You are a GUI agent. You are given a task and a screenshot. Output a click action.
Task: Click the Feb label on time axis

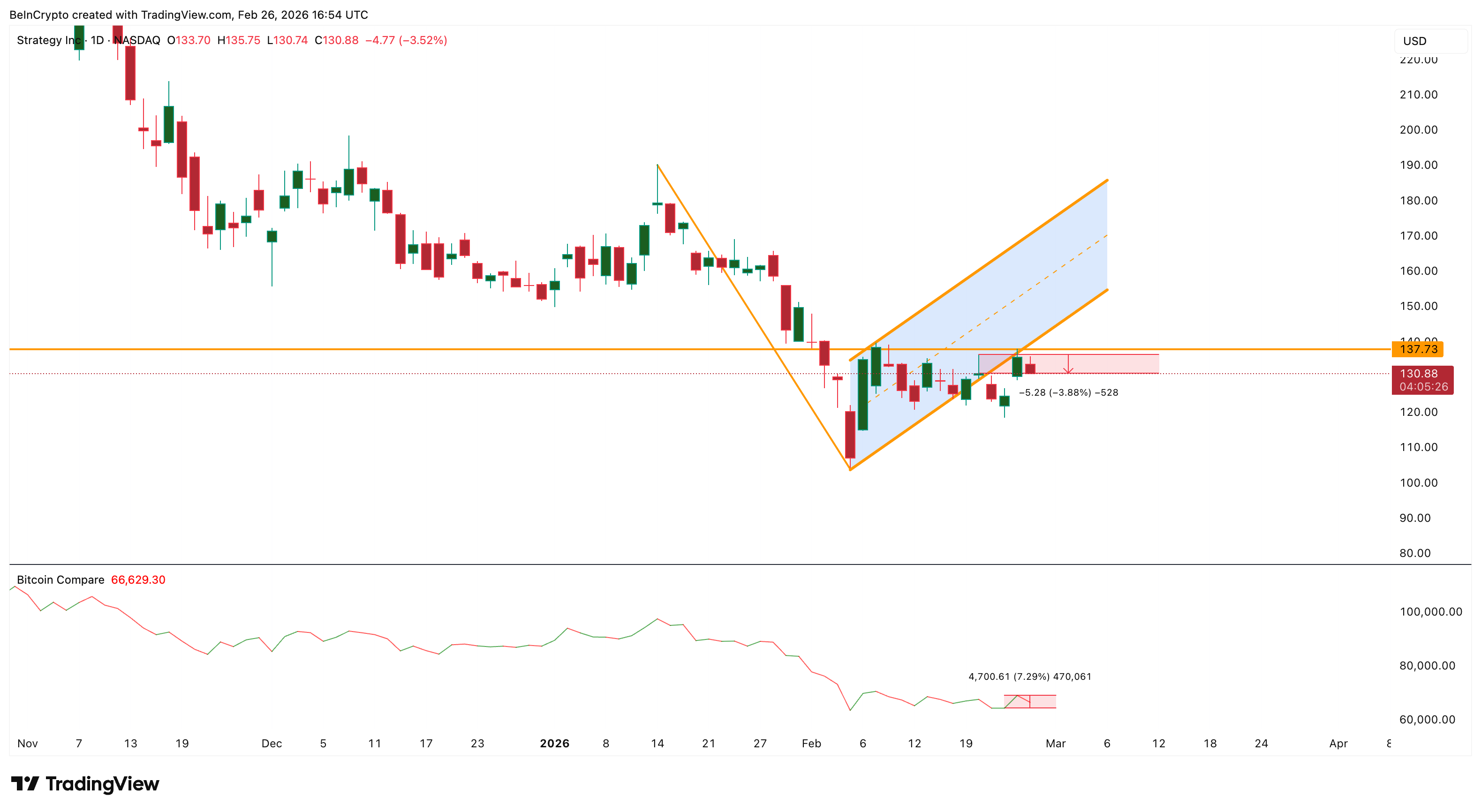click(x=811, y=743)
